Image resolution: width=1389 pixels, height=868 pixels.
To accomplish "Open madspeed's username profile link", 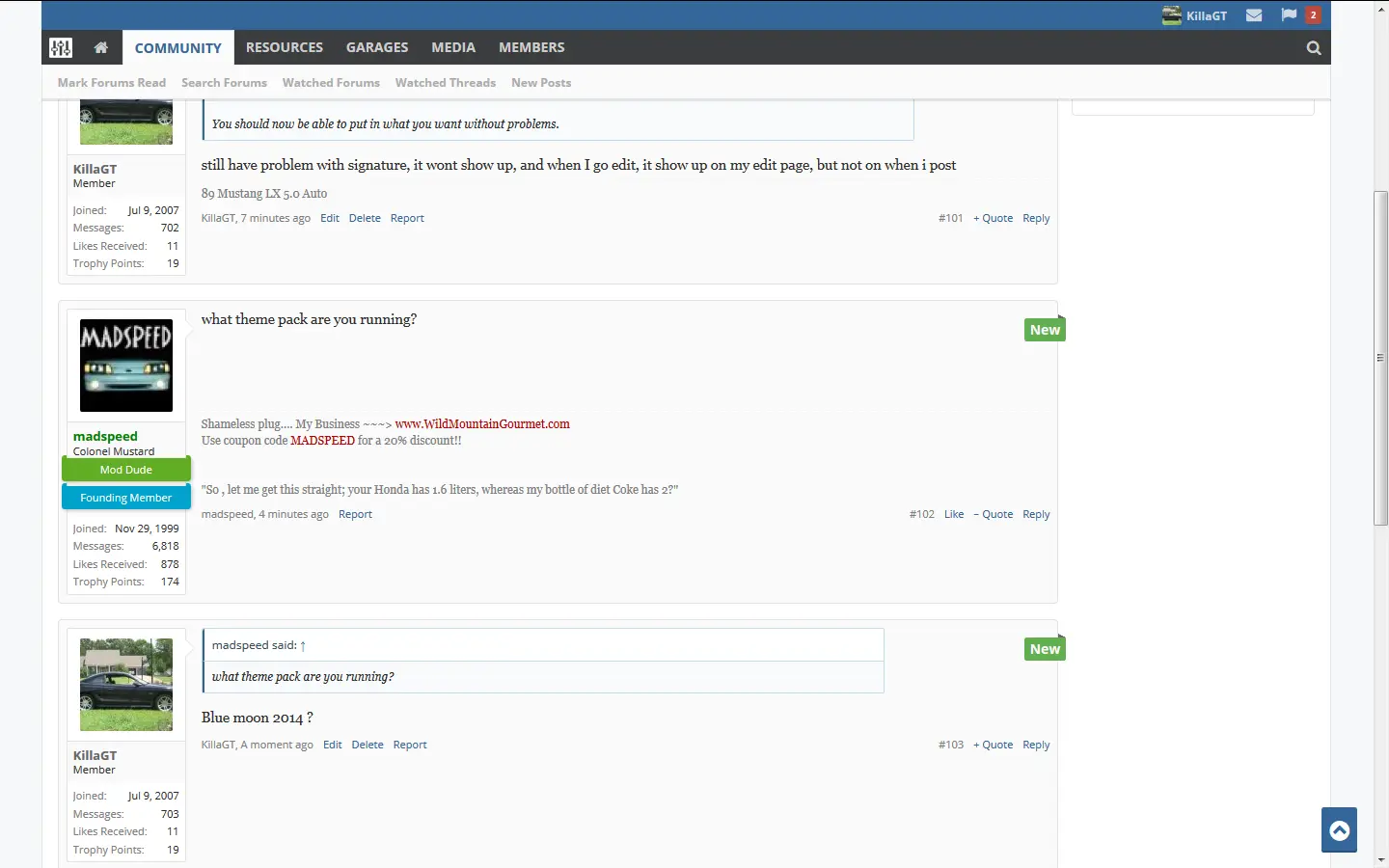I will click(x=105, y=436).
